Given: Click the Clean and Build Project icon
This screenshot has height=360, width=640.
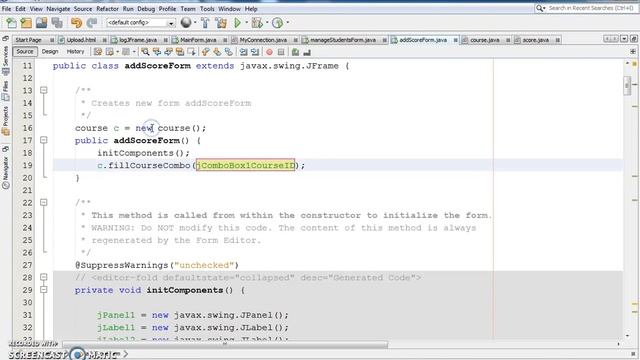Looking at the screenshot, I should (221, 23).
